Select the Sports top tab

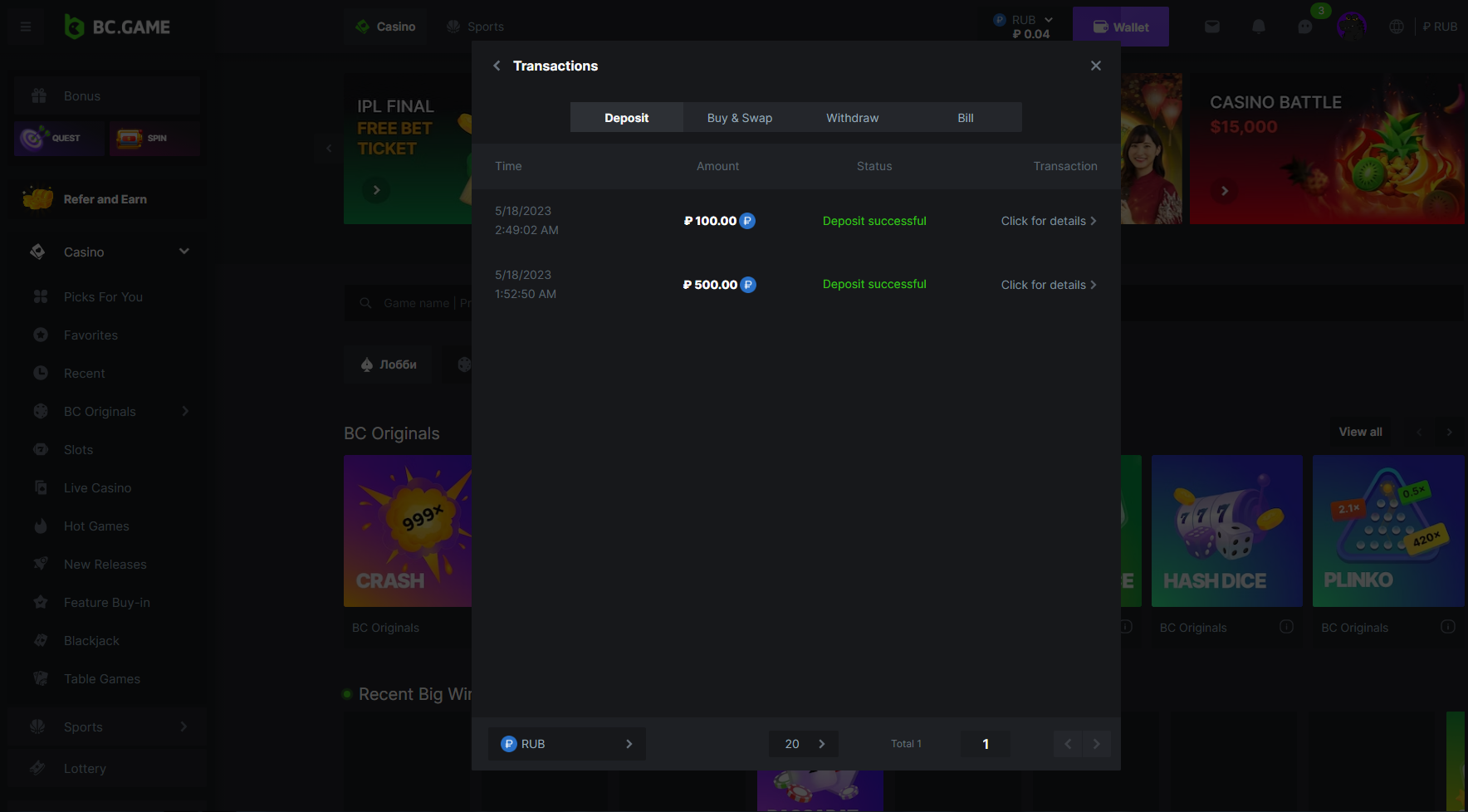pos(475,27)
